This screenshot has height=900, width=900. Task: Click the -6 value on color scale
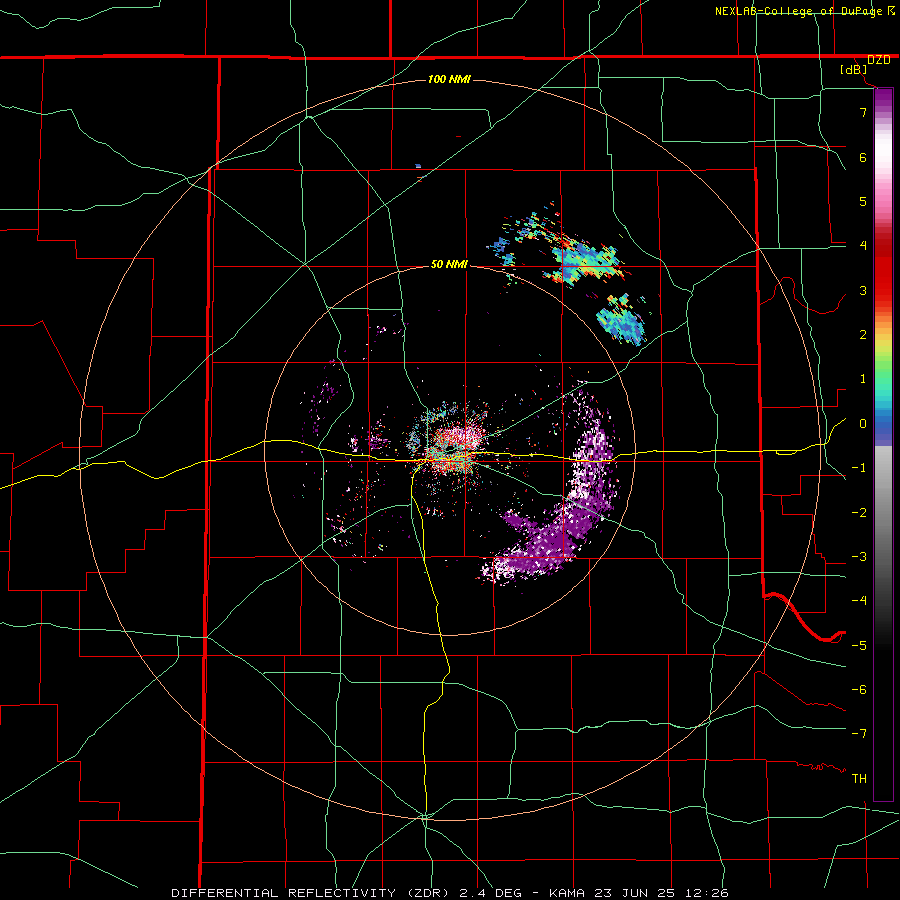point(859,690)
